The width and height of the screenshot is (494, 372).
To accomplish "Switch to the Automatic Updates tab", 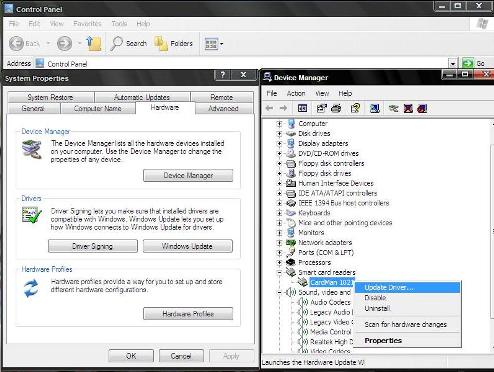I will click(x=142, y=97).
